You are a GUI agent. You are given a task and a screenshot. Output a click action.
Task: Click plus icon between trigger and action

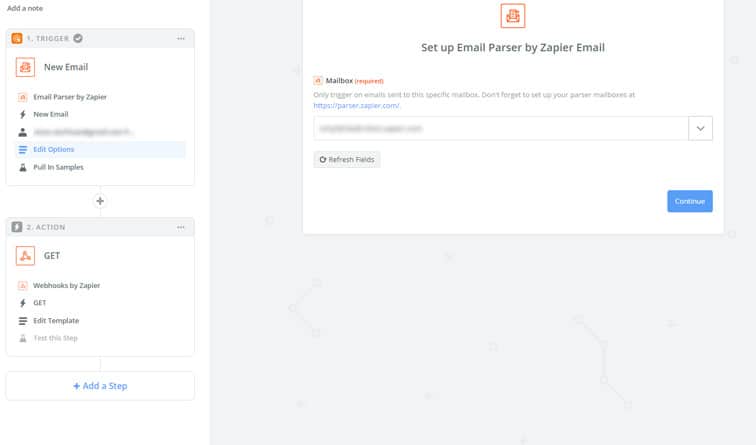tap(99, 201)
